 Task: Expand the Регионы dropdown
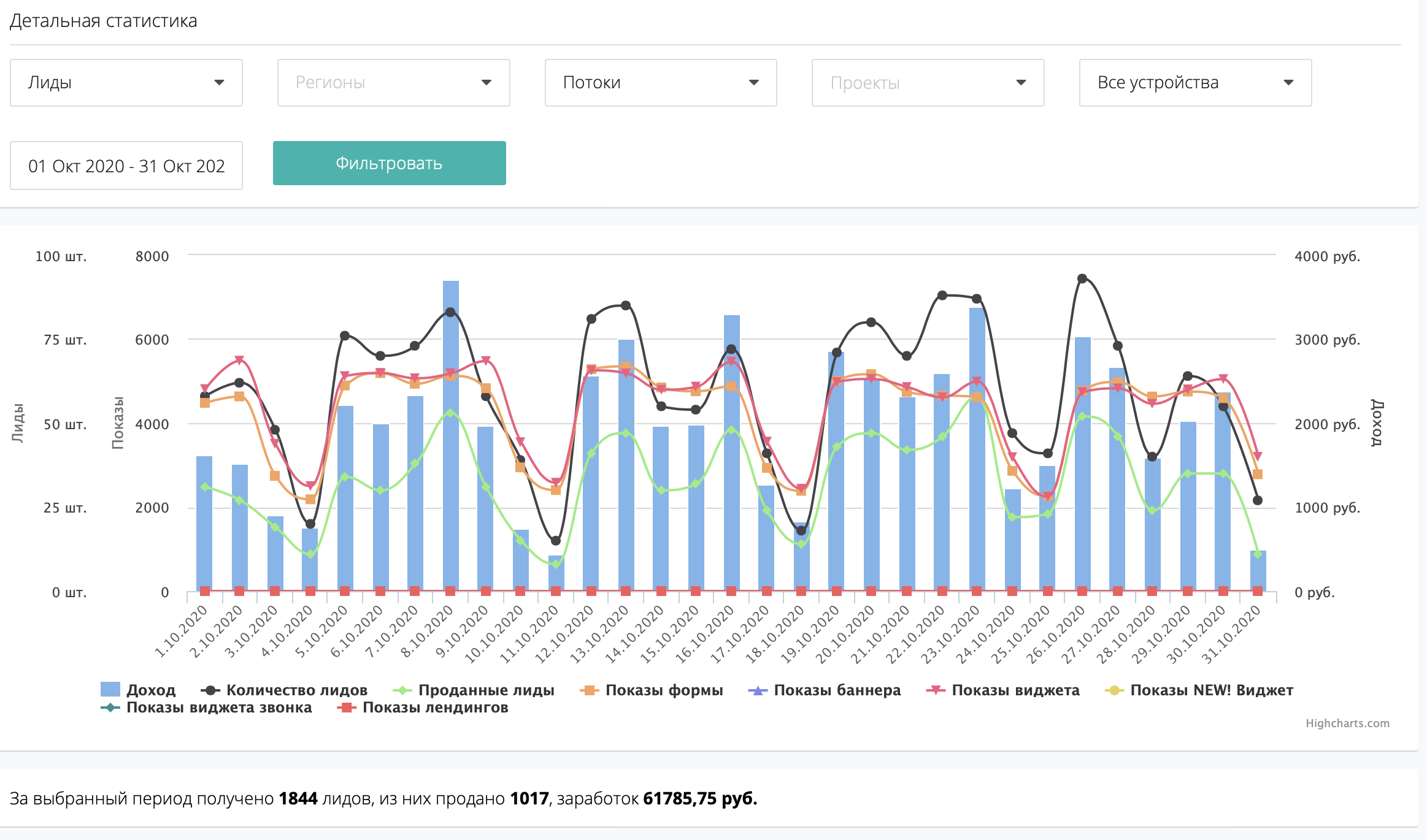pyautogui.click(x=393, y=83)
